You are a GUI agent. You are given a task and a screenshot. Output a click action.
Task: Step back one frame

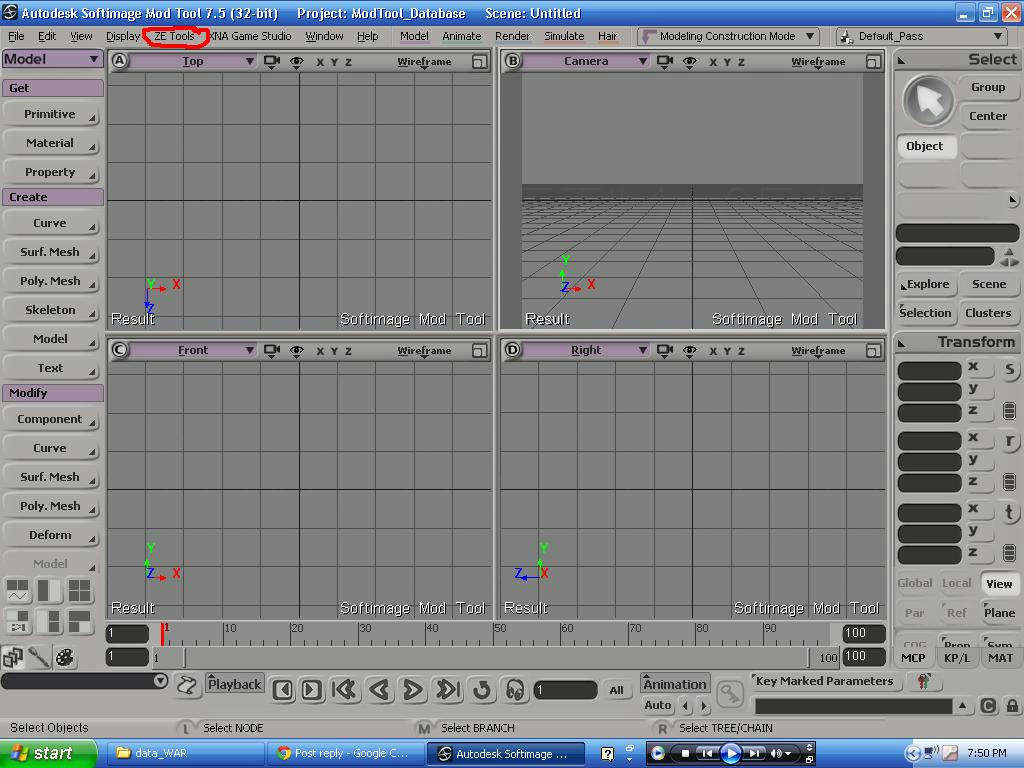click(x=283, y=690)
